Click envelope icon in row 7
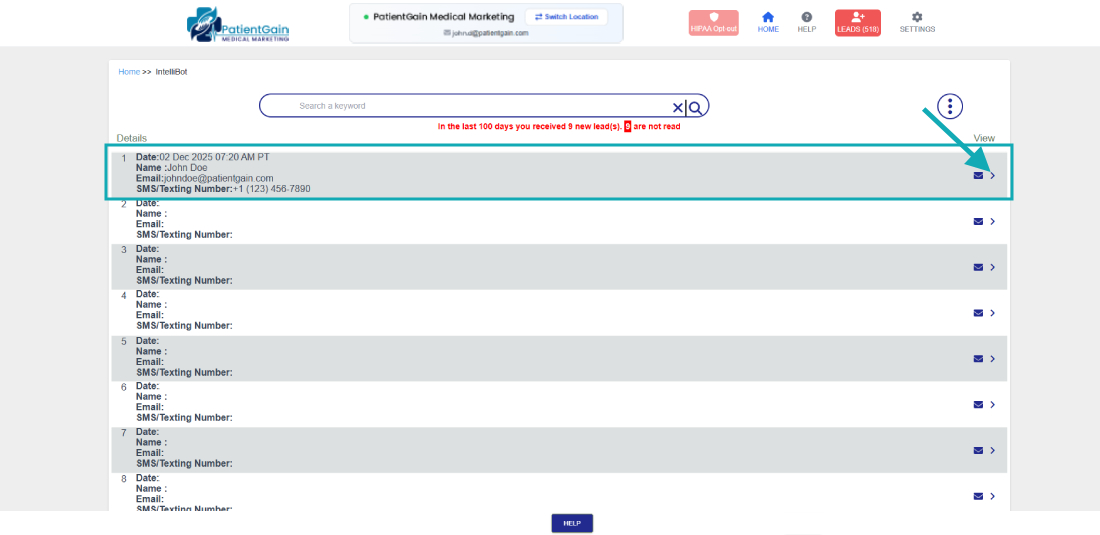This screenshot has height=535, width=1100. click(978, 451)
